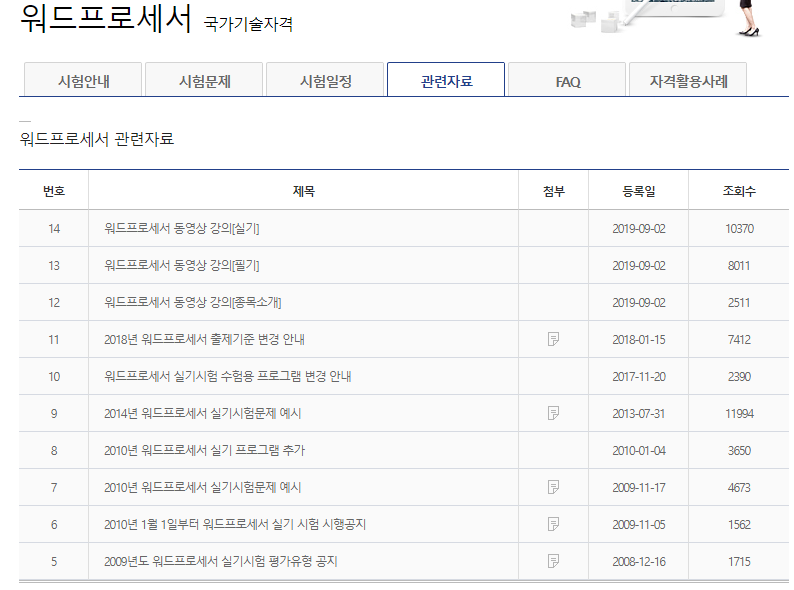
Task: Open attachment icon for 2018년 출제기준 변경 안내
Action: click(x=553, y=339)
